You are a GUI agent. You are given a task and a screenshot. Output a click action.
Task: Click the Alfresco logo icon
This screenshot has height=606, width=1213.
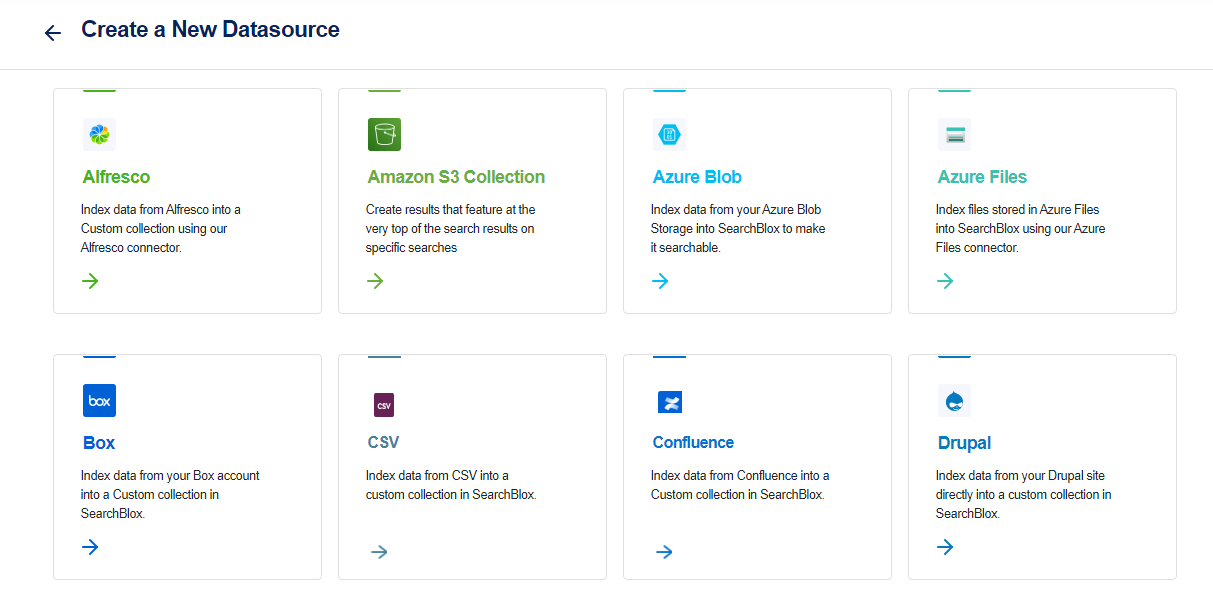(x=99, y=134)
